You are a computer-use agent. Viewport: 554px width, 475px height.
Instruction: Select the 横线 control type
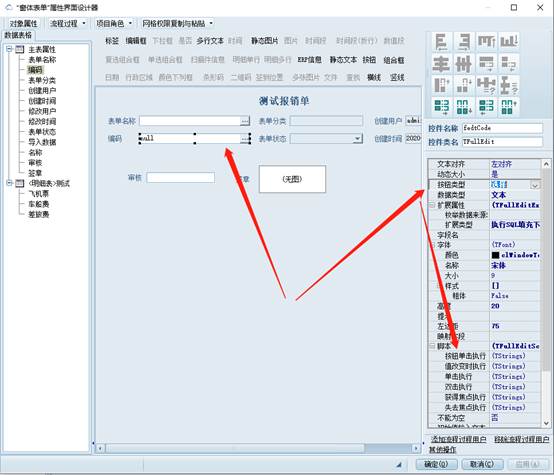[374, 77]
